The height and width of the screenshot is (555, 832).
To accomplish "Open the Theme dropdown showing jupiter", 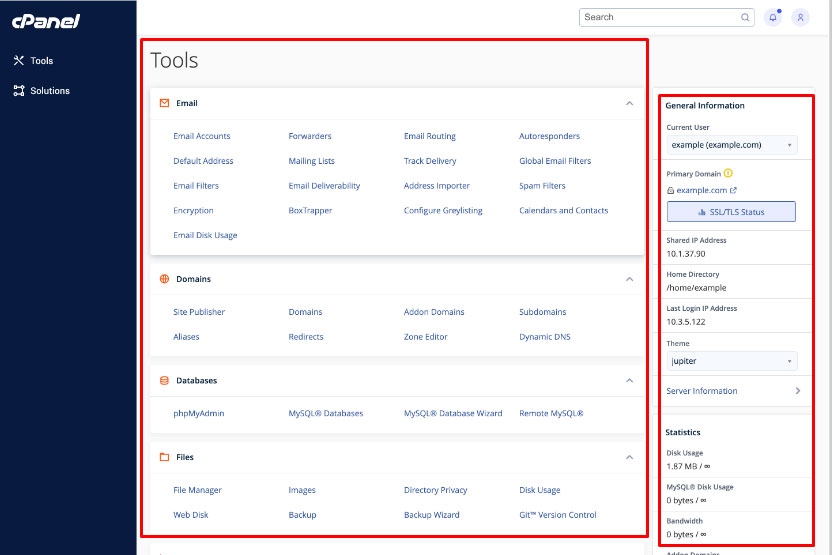I will click(732, 361).
